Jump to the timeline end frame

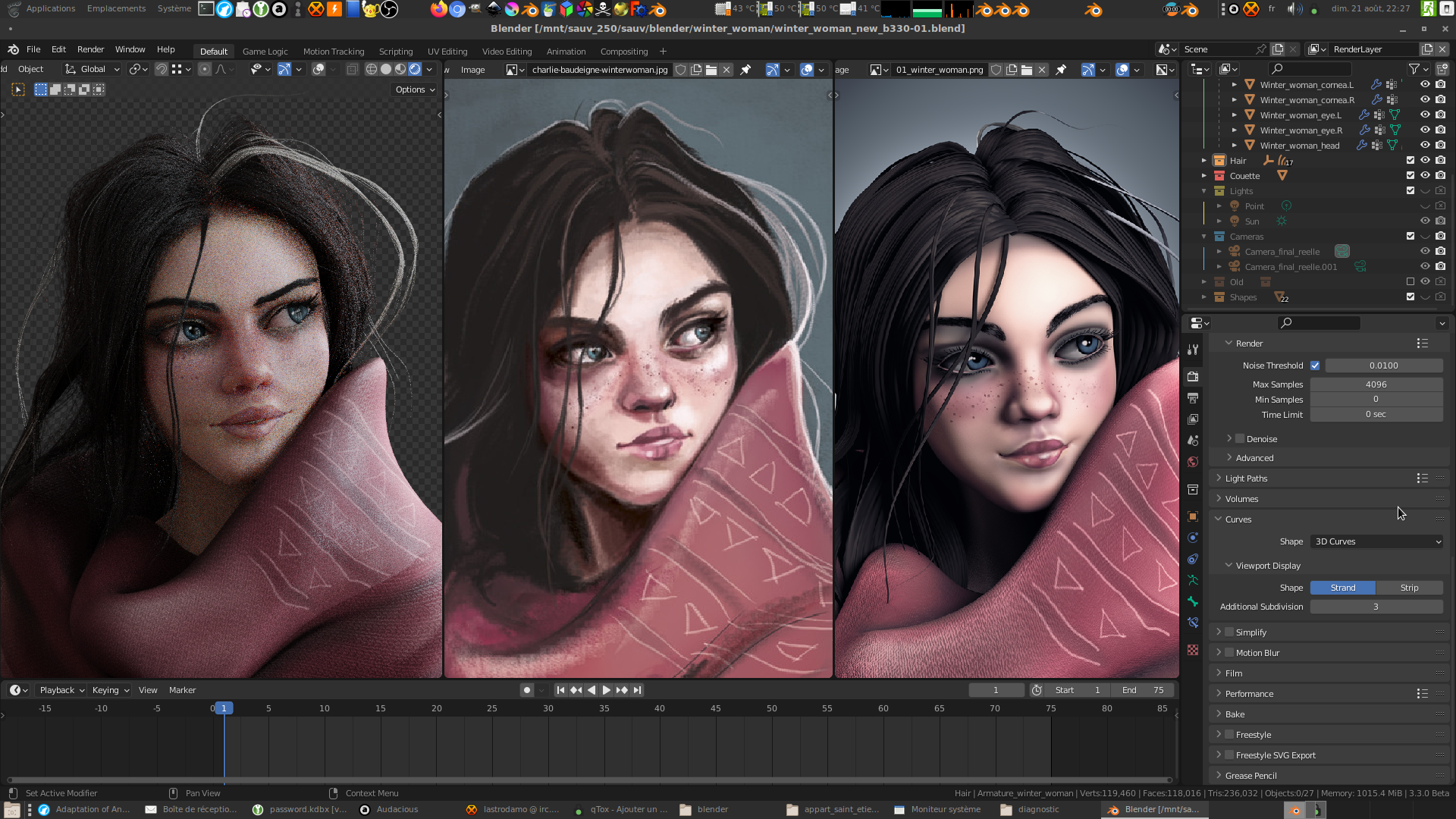(x=638, y=690)
